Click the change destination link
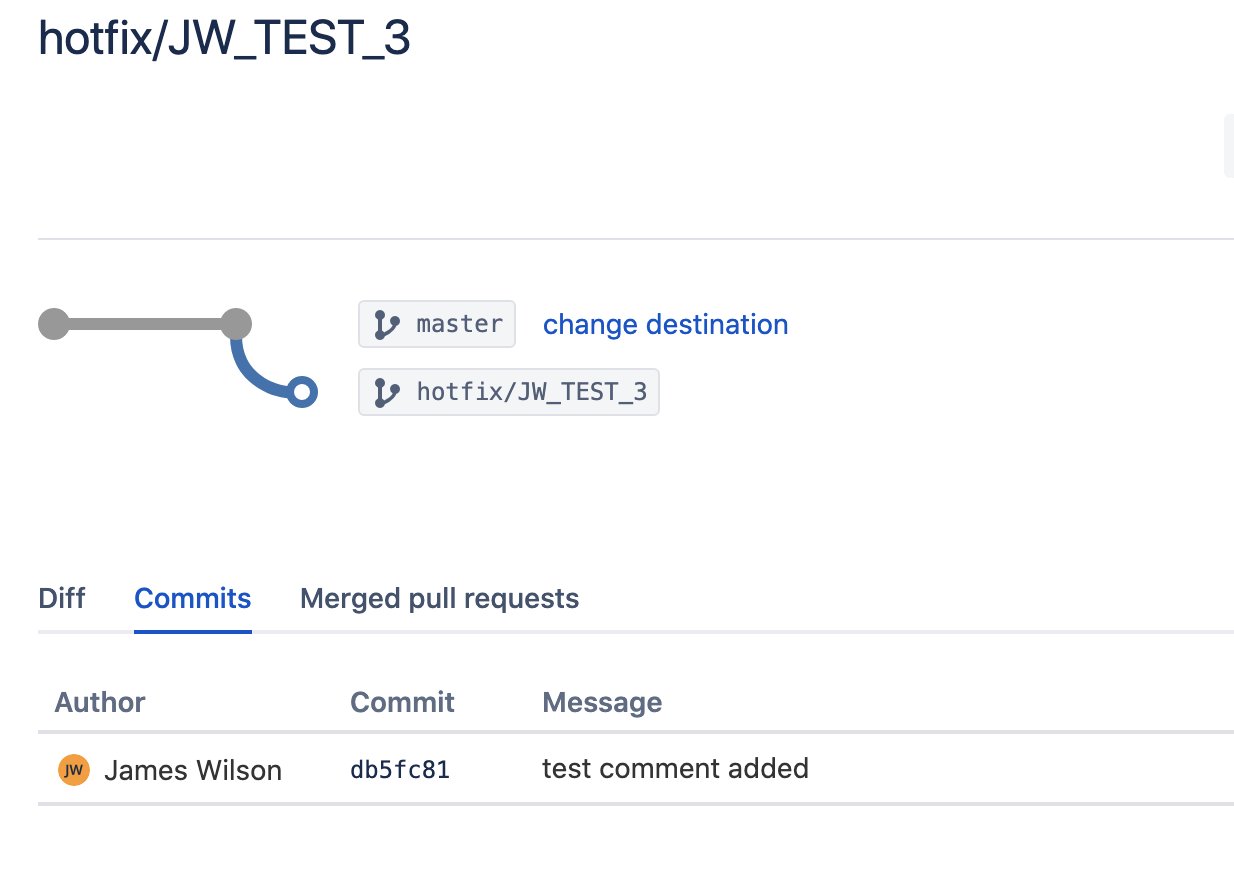The height and width of the screenshot is (870, 1234). click(x=665, y=324)
